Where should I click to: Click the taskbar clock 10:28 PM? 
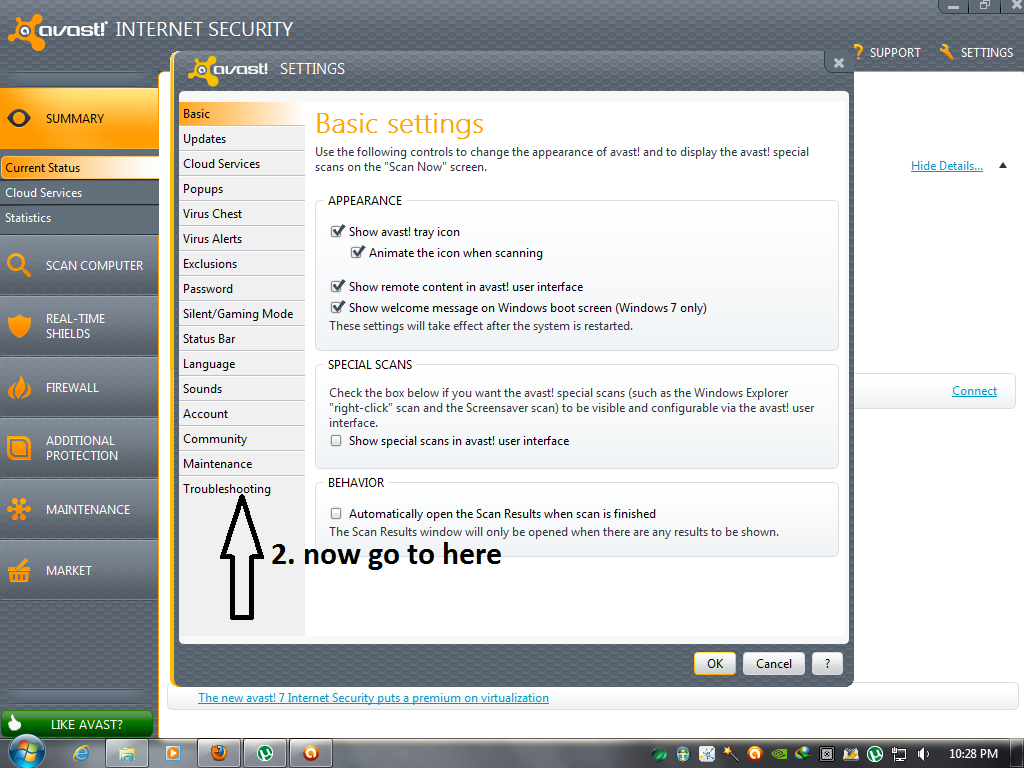point(973,754)
